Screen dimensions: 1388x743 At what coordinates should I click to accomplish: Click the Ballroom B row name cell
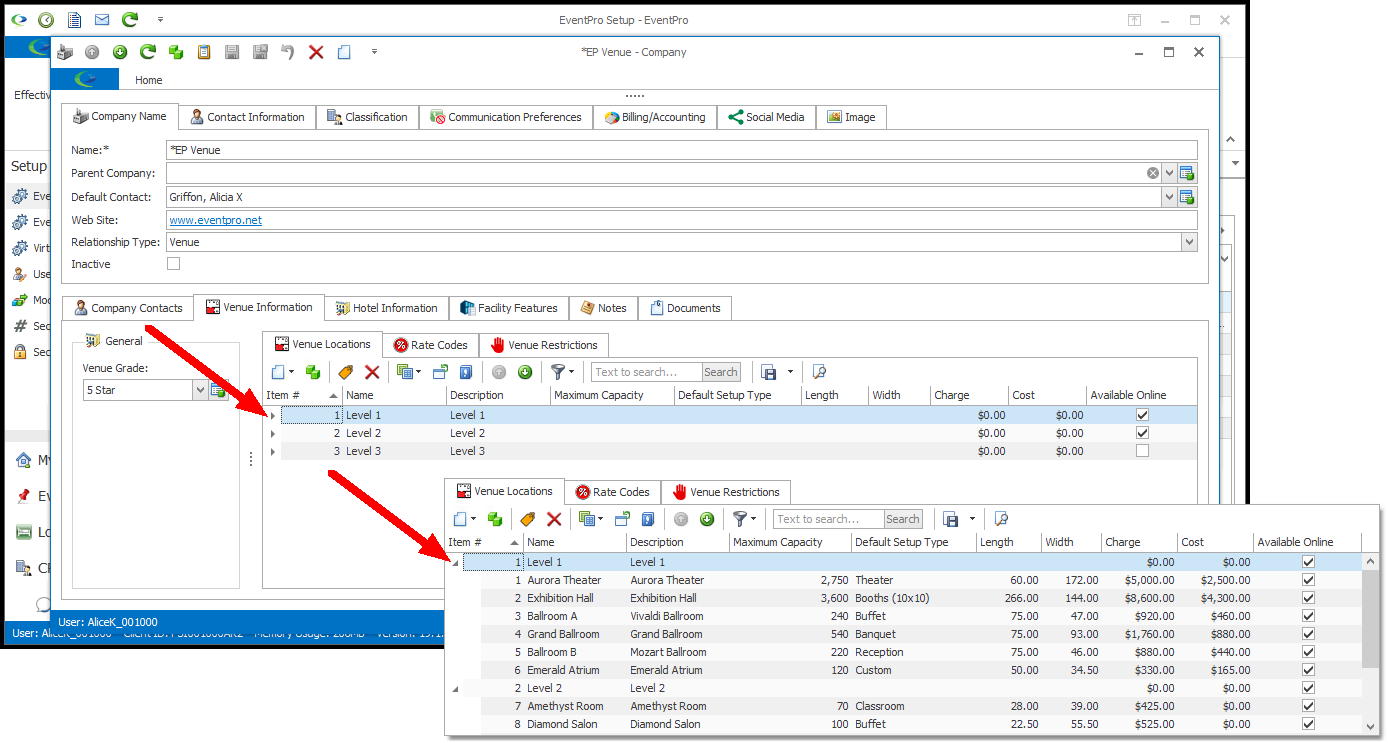click(x=576, y=652)
